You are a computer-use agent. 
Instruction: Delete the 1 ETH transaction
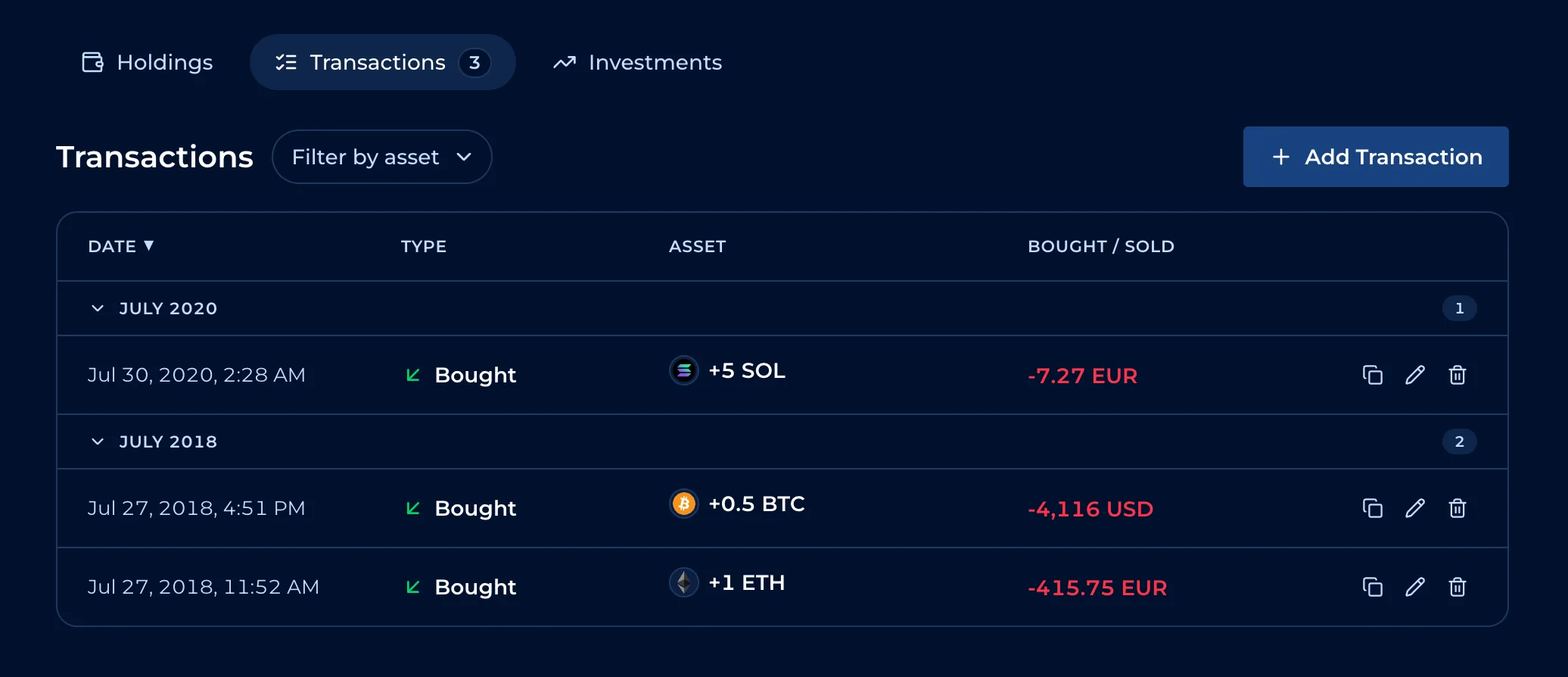1458,587
